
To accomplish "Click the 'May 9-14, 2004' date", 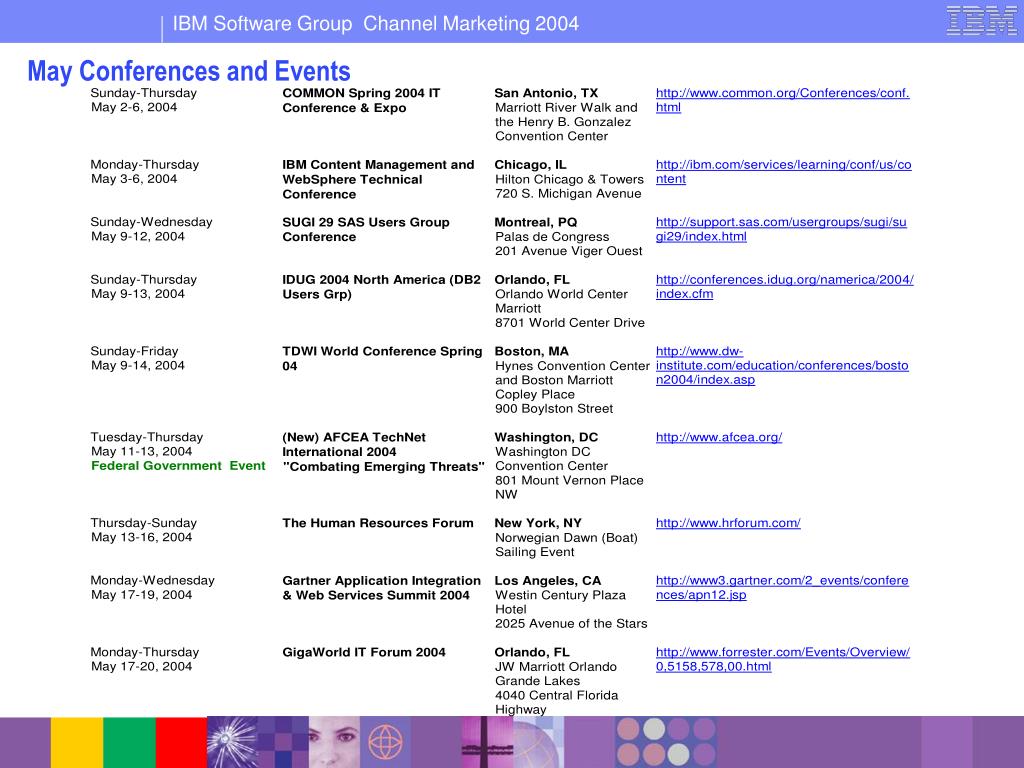I will 138,366.
